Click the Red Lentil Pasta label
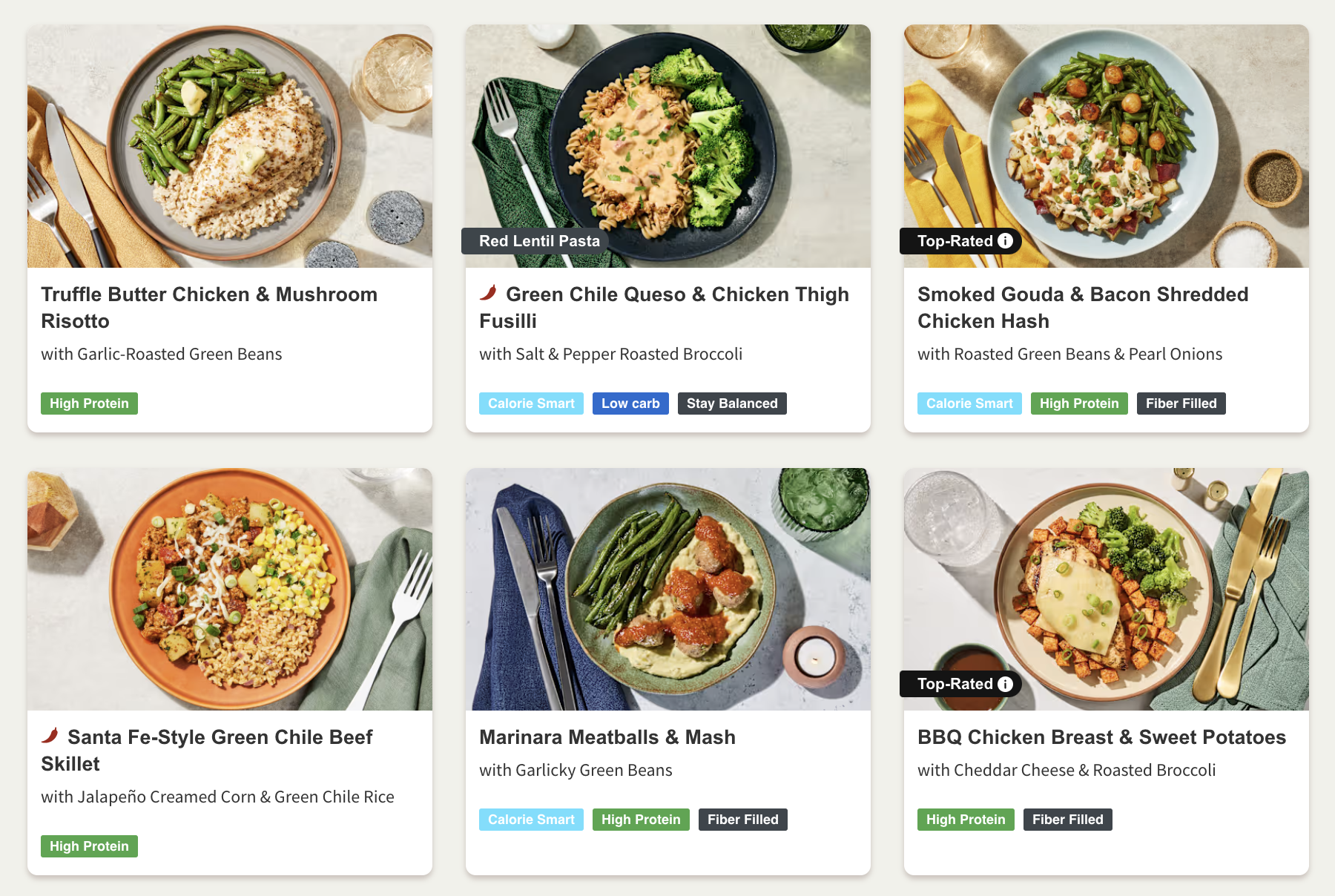The width and height of the screenshot is (1335, 896). pos(539,241)
